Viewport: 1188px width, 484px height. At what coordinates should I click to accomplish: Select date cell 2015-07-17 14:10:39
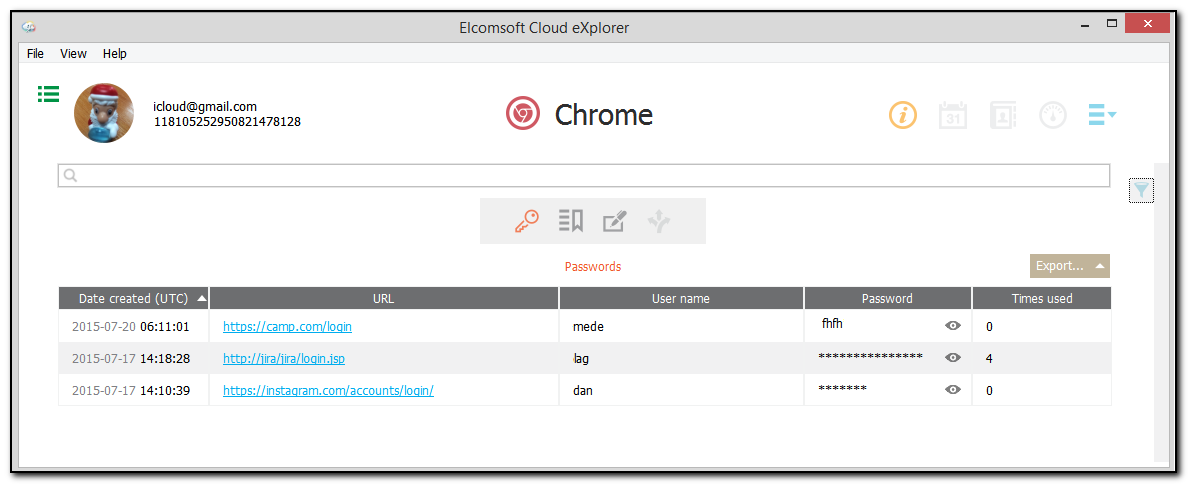[x=133, y=390]
